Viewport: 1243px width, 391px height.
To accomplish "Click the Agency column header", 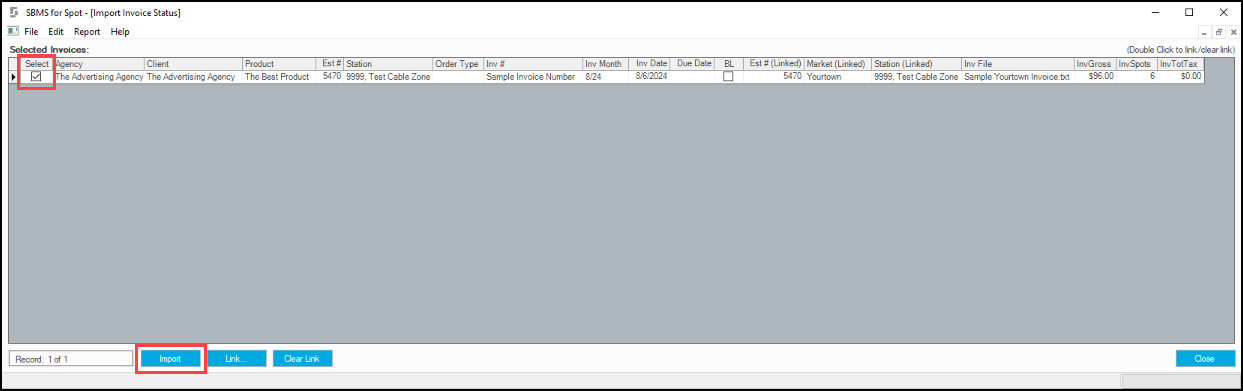I will coord(99,64).
